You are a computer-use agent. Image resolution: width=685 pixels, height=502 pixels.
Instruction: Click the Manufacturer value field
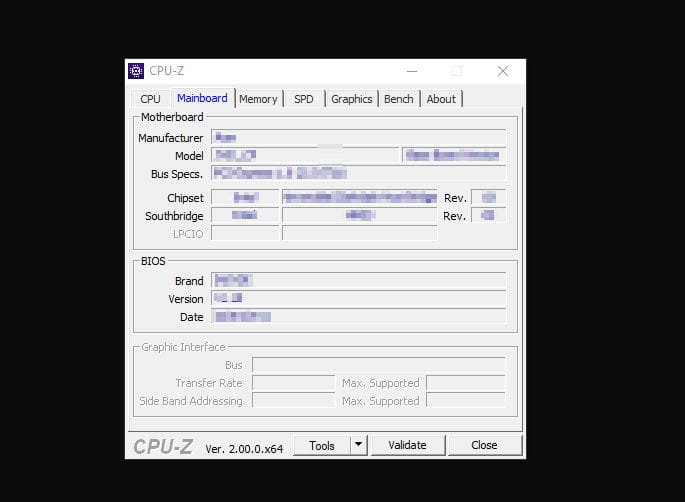(359, 137)
